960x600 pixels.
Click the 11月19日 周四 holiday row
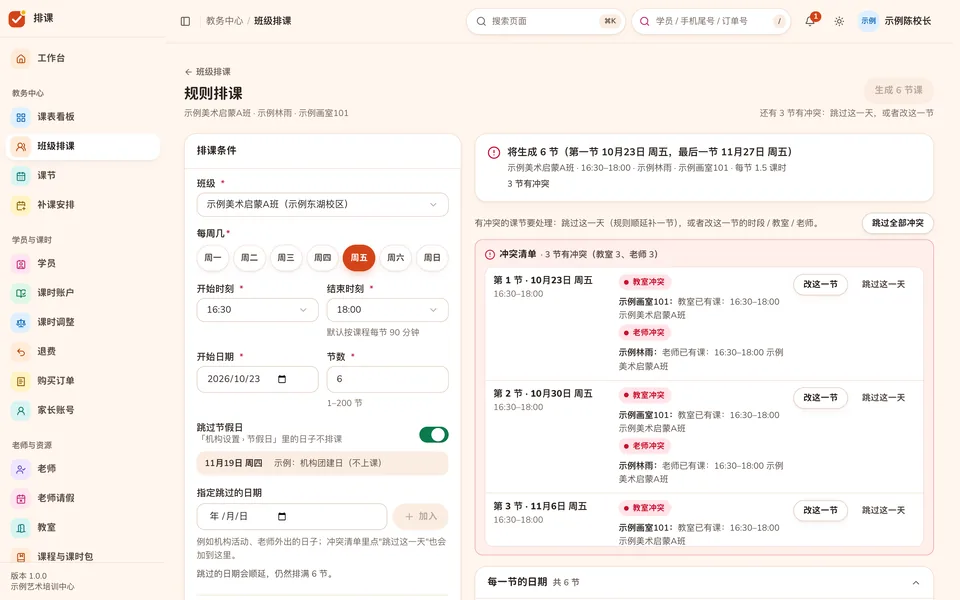[323, 463]
